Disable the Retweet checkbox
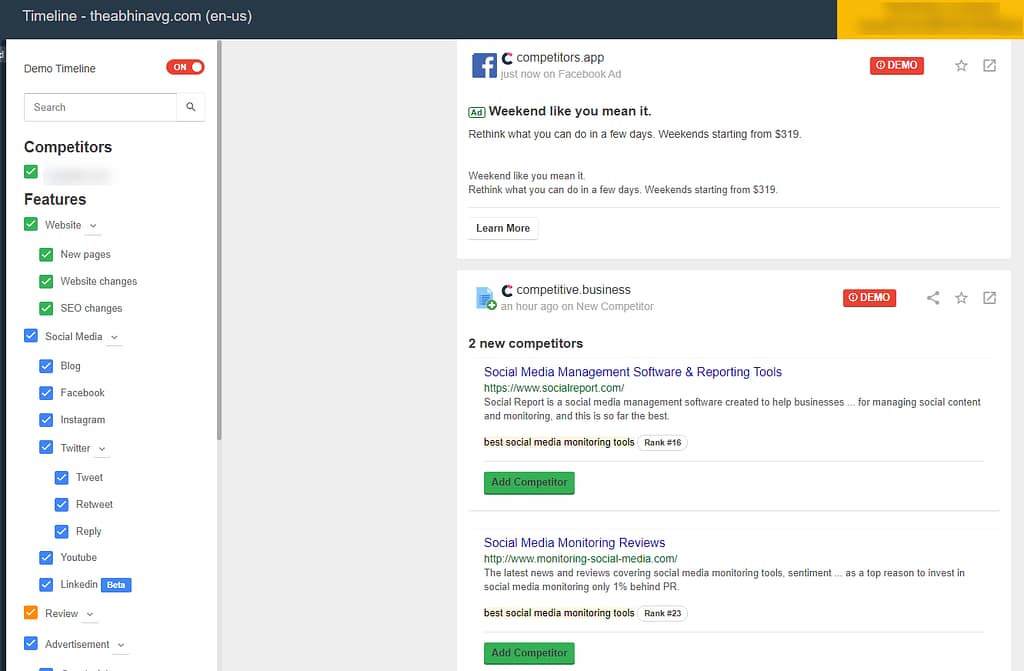1024x671 pixels. (x=62, y=504)
